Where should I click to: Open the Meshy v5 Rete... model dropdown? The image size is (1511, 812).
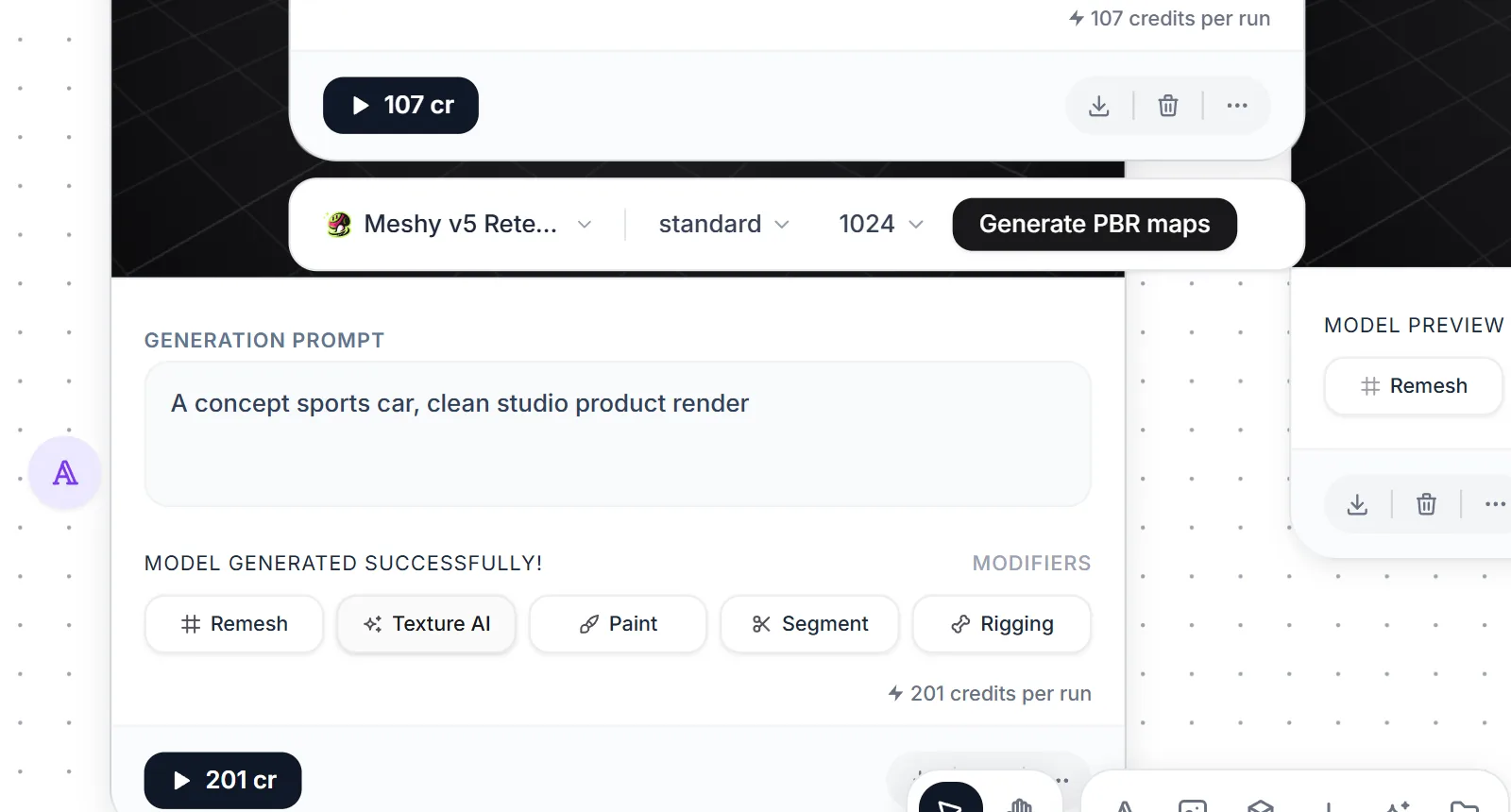coord(459,224)
